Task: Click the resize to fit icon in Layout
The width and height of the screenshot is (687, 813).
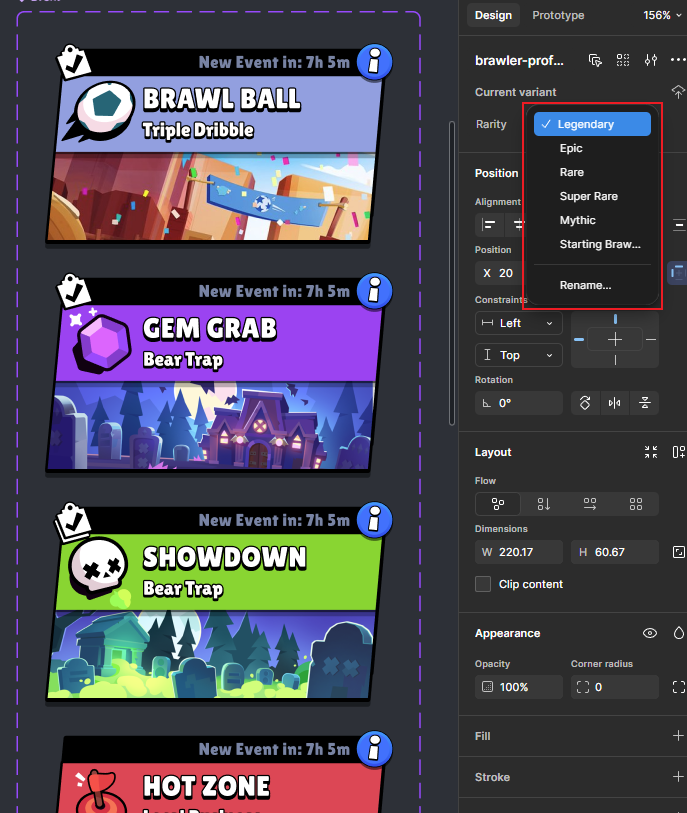Action: pyautogui.click(x=651, y=452)
